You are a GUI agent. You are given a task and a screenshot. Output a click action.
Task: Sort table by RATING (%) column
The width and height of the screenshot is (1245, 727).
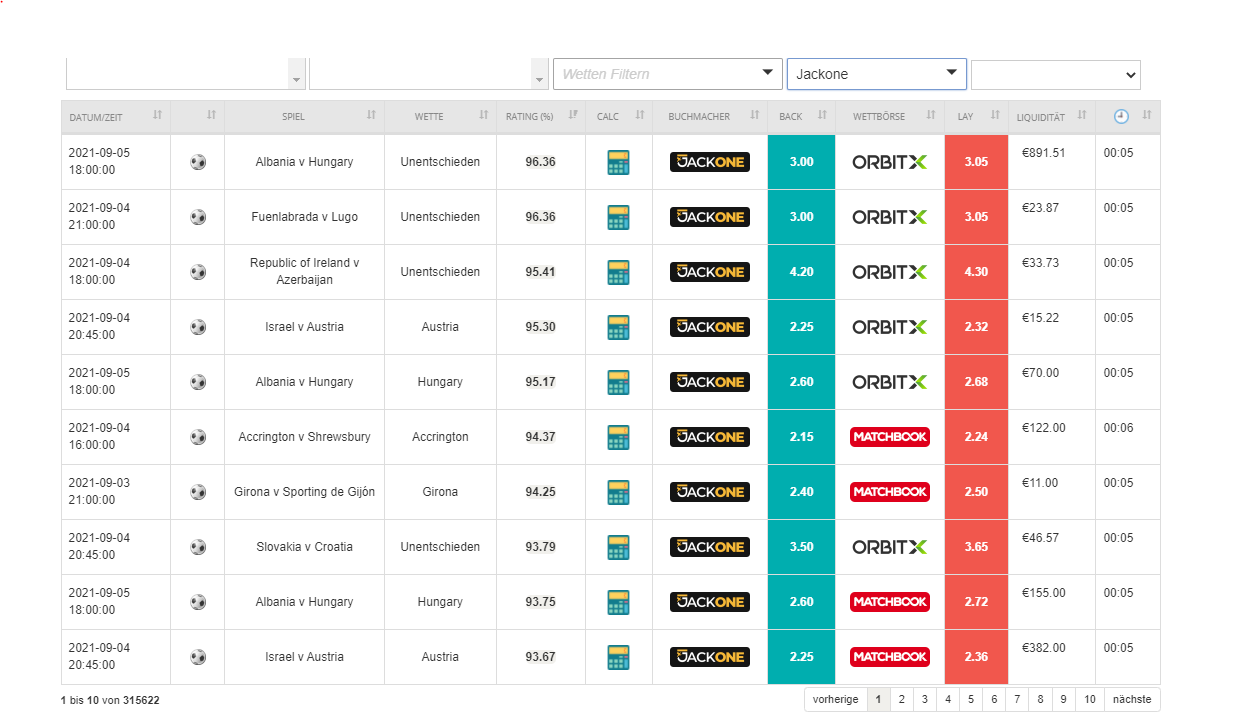541,116
